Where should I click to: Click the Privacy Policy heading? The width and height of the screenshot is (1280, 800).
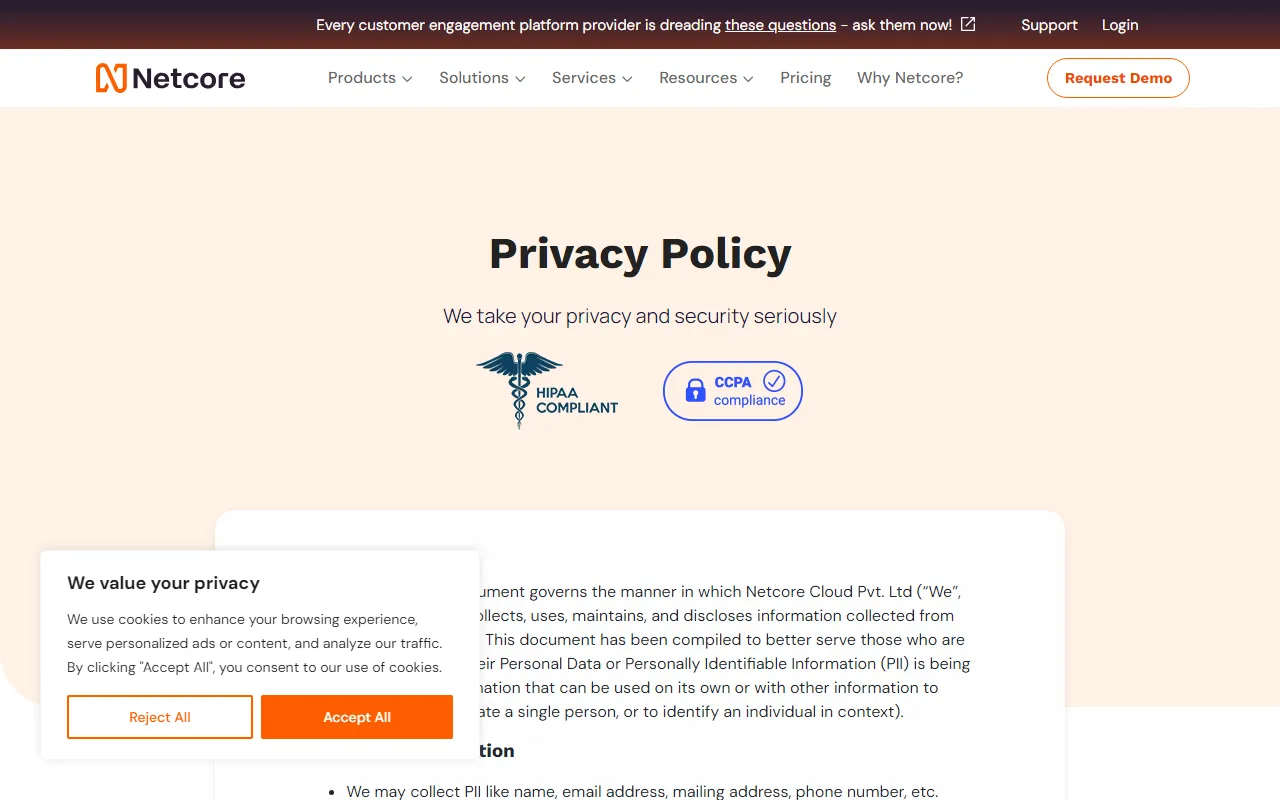pyautogui.click(x=640, y=254)
